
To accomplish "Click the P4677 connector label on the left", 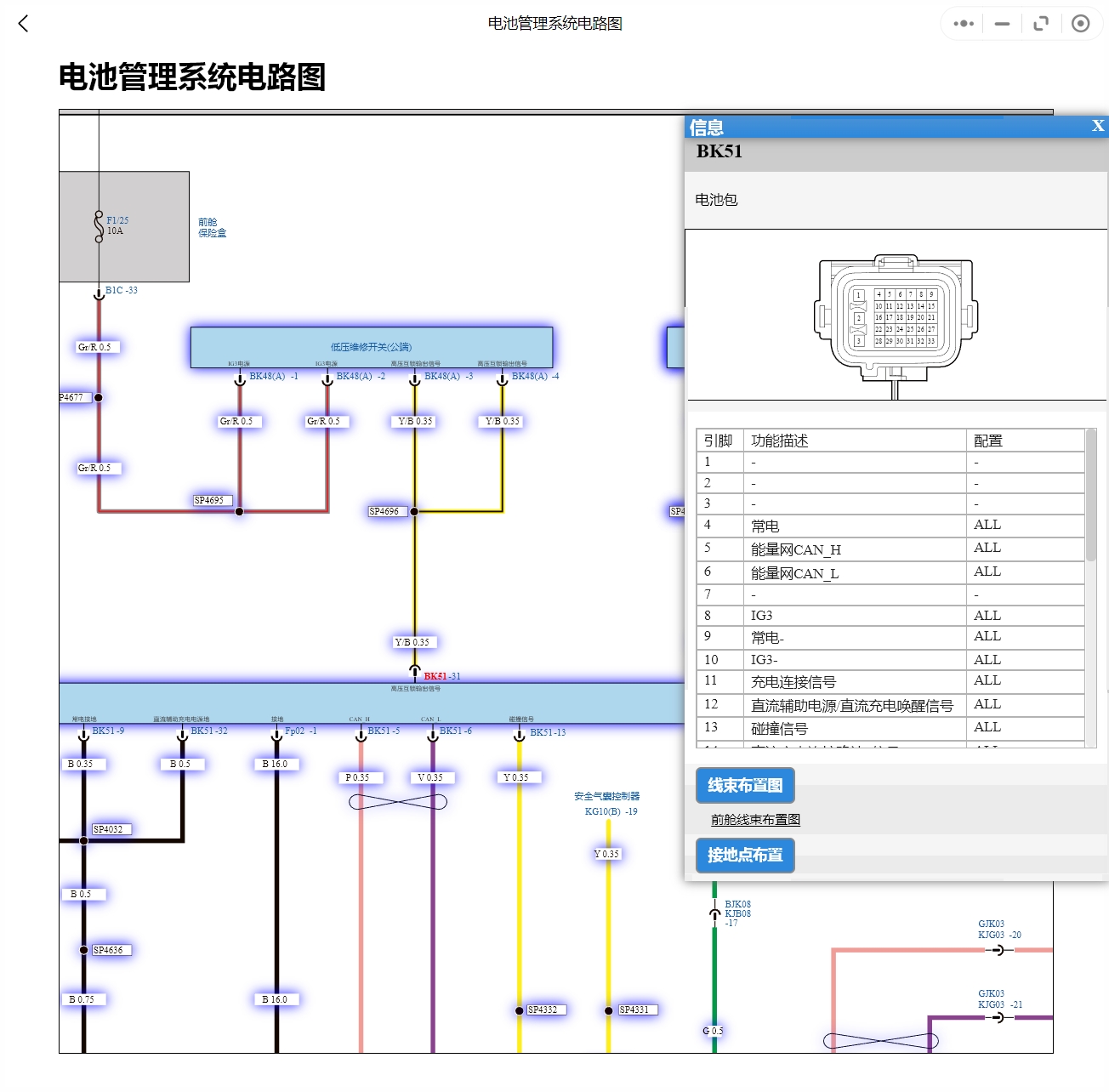I will (72, 397).
